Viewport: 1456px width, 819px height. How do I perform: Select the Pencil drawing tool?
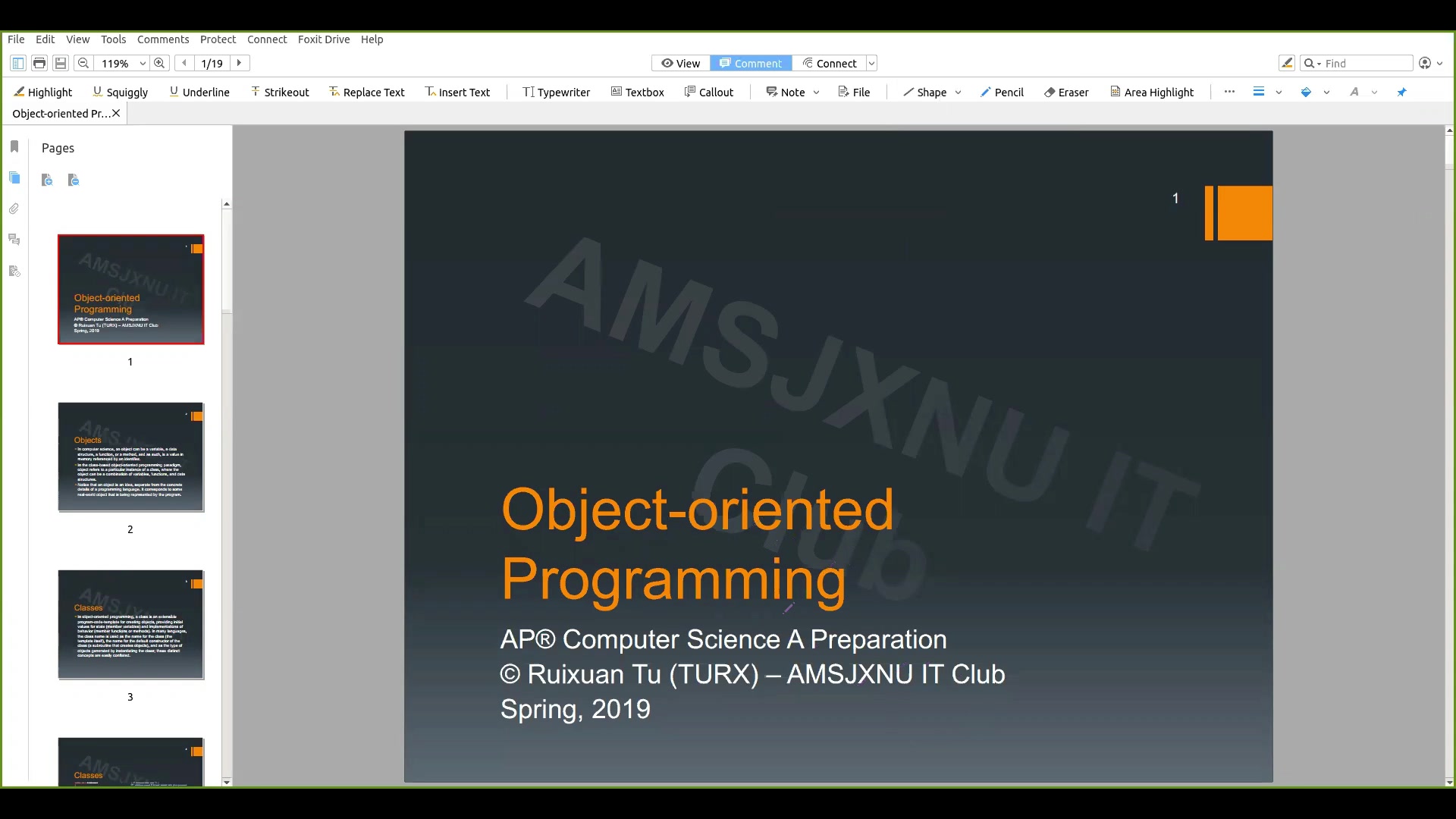pyautogui.click(x=1003, y=92)
